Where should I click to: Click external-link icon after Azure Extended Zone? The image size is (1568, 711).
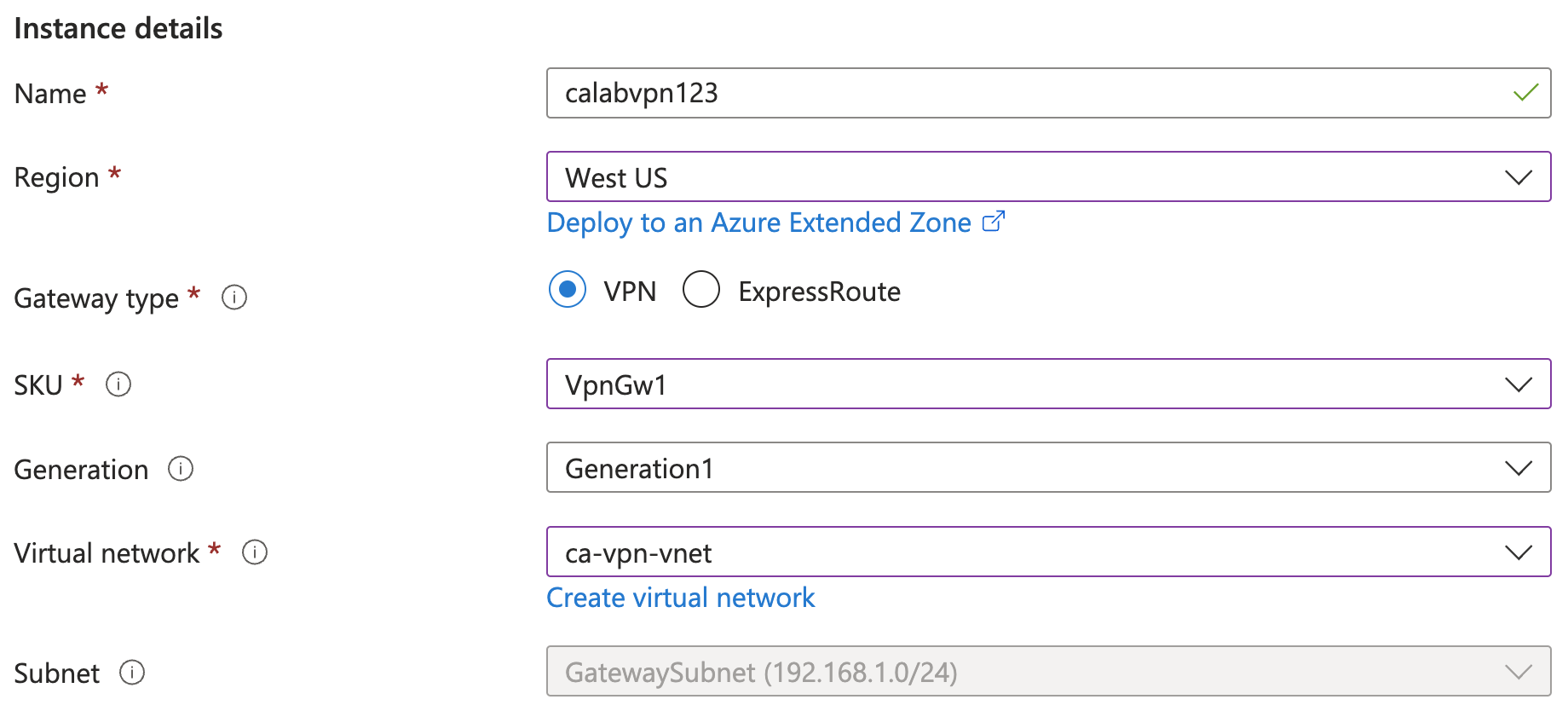pos(994,222)
